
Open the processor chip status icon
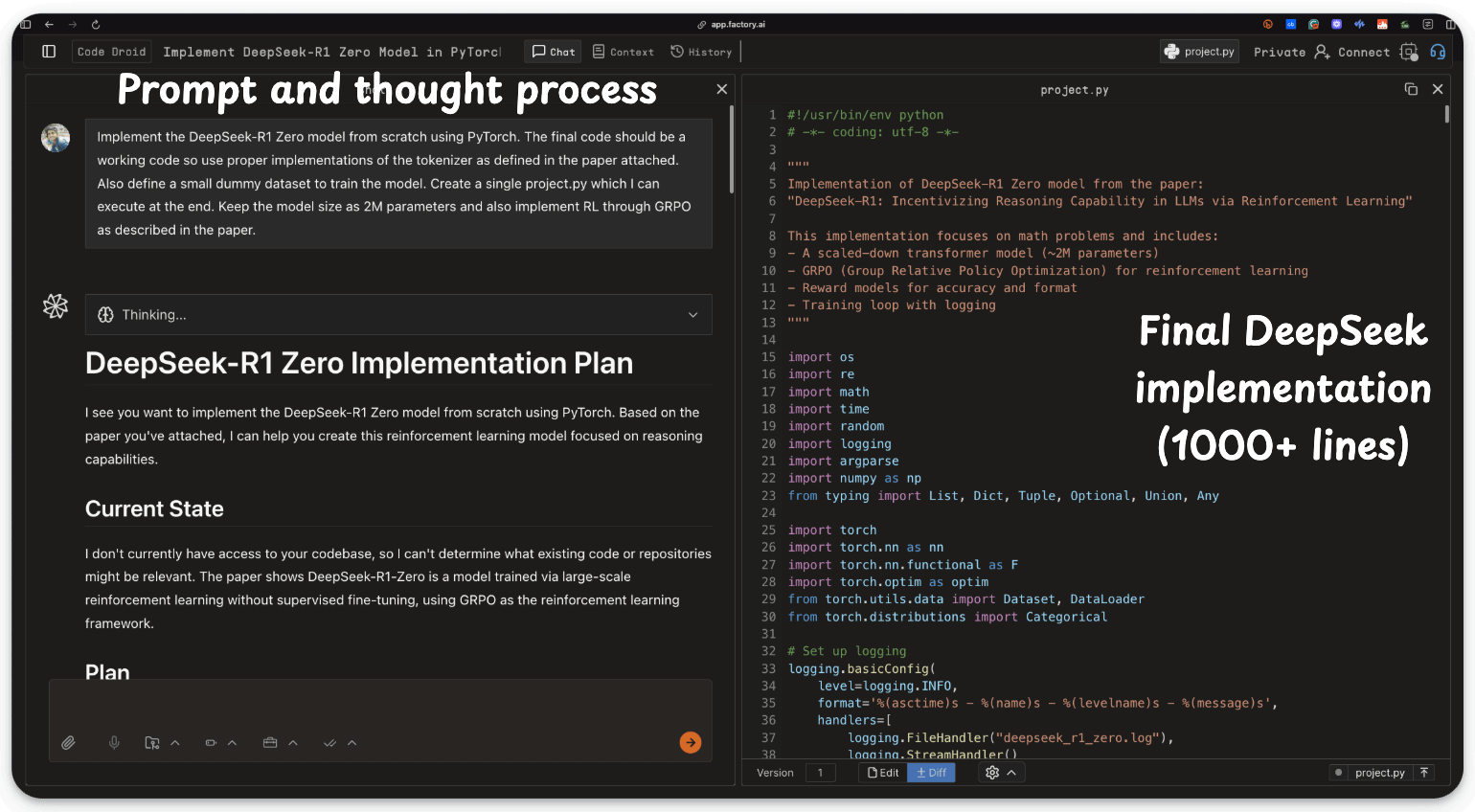pyautogui.click(x=1408, y=52)
